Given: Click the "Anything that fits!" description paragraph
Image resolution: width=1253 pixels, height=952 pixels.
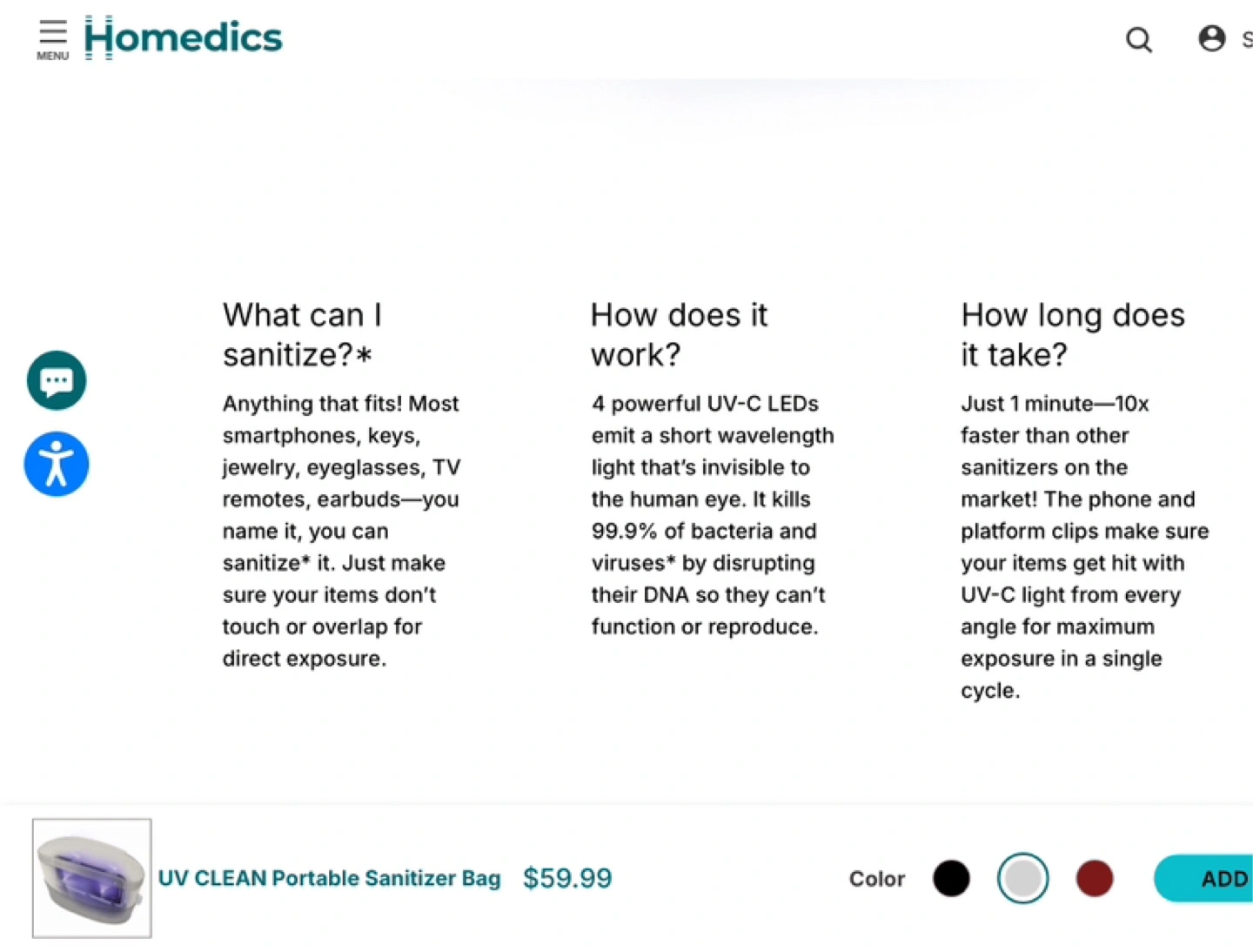Looking at the screenshot, I should (340, 531).
